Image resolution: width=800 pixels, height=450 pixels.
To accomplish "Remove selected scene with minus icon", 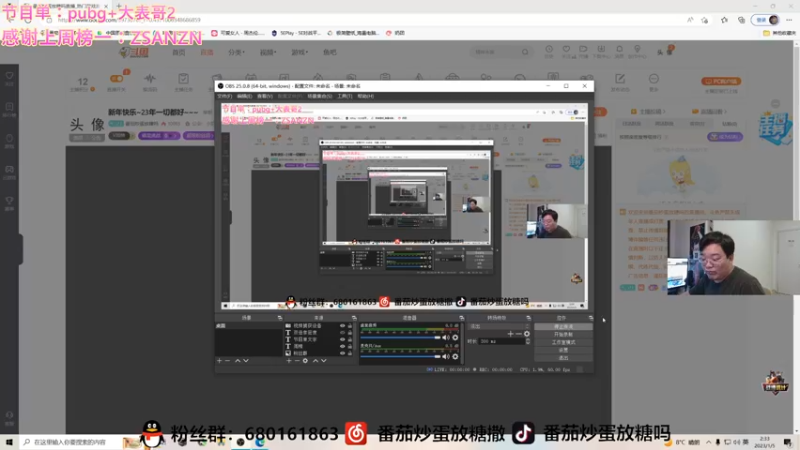I will coord(228,361).
